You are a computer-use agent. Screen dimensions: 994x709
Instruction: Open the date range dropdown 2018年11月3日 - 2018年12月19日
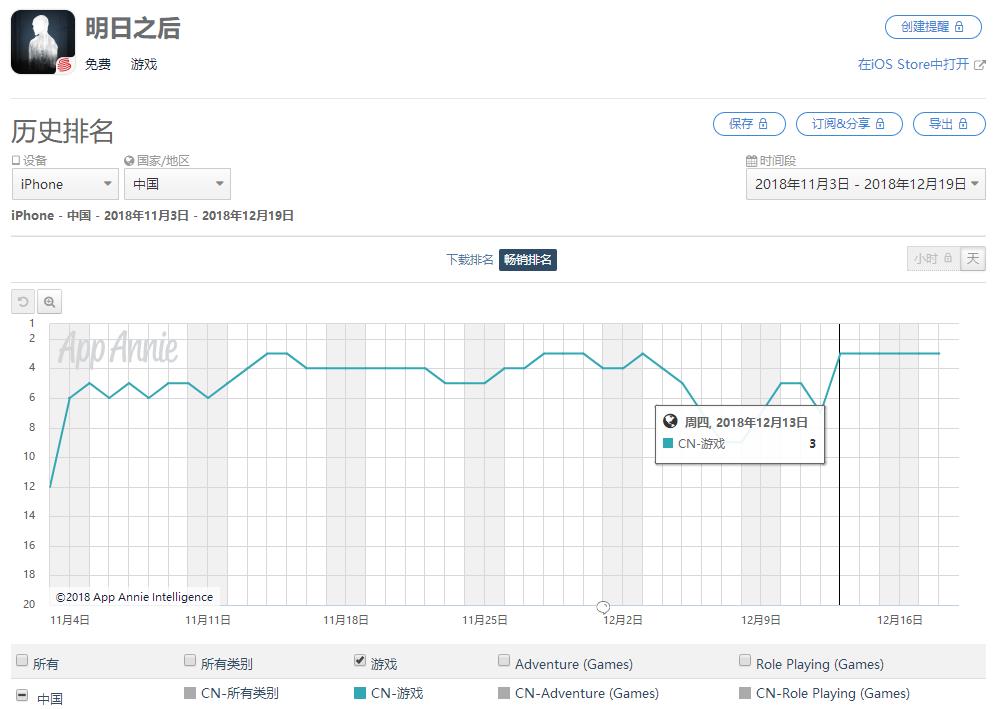click(866, 185)
